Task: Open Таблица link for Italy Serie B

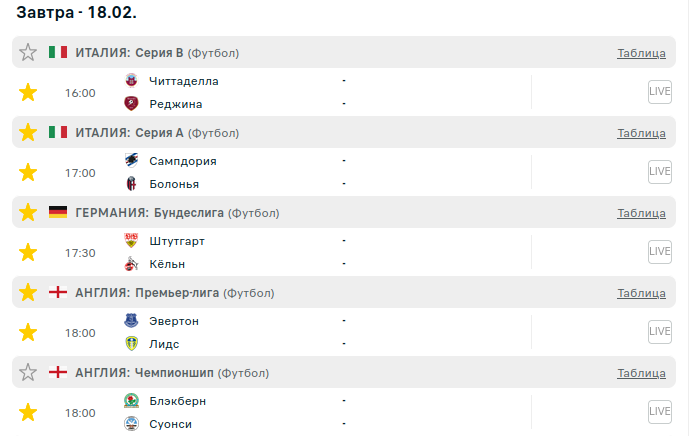Action: [x=641, y=53]
